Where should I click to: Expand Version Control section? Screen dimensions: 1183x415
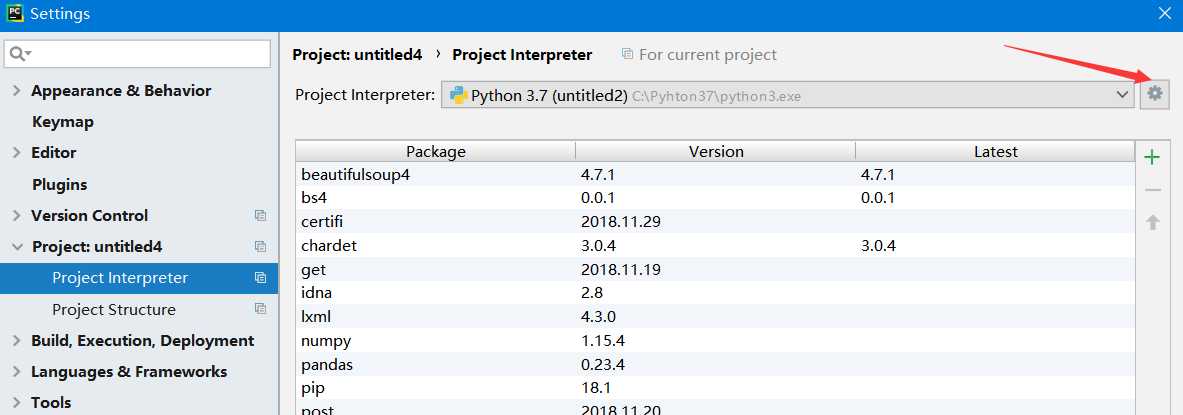click(17, 216)
